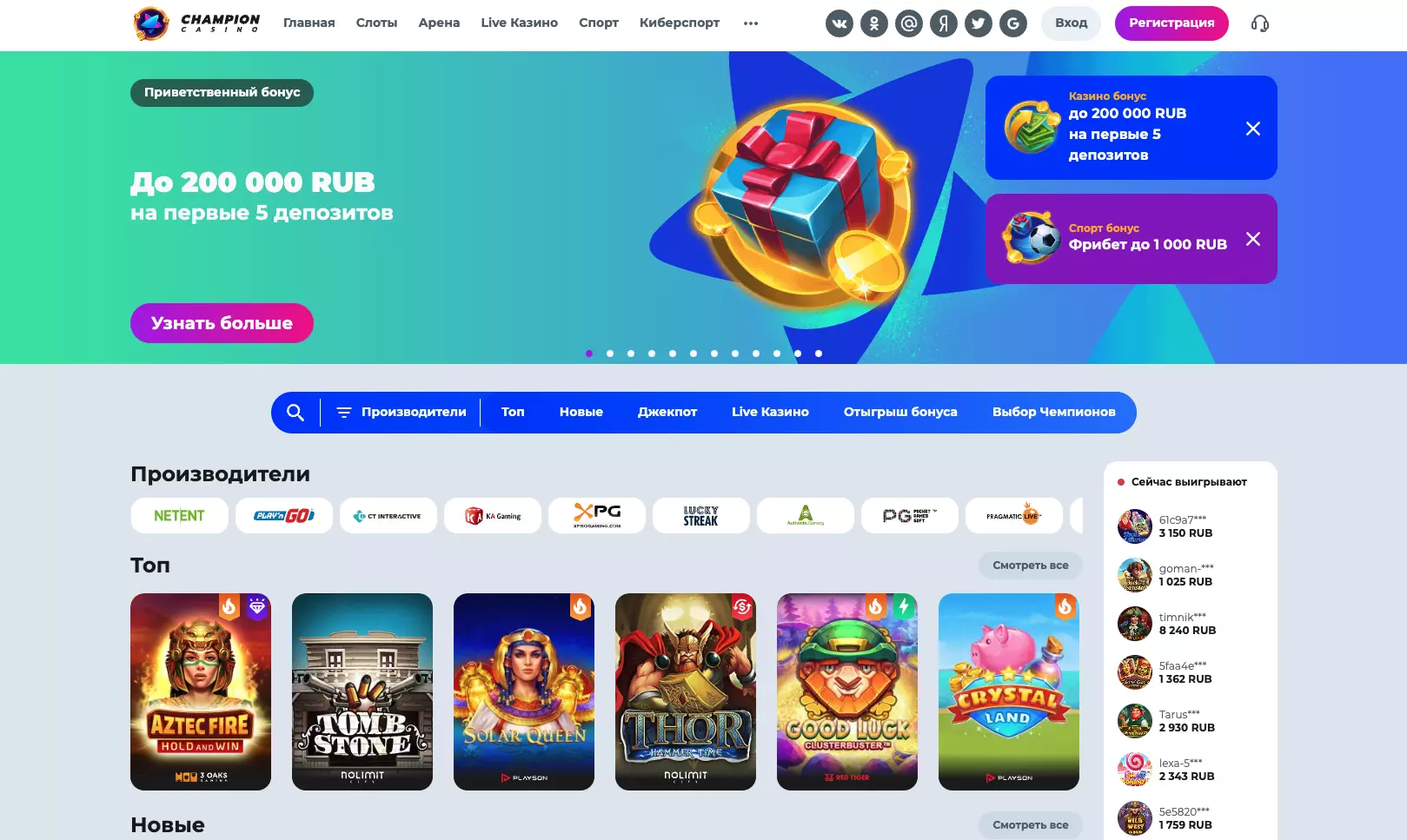The image size is (1407, 840).
Task: Open VK social login icon
Action: (x=840, y=23)
